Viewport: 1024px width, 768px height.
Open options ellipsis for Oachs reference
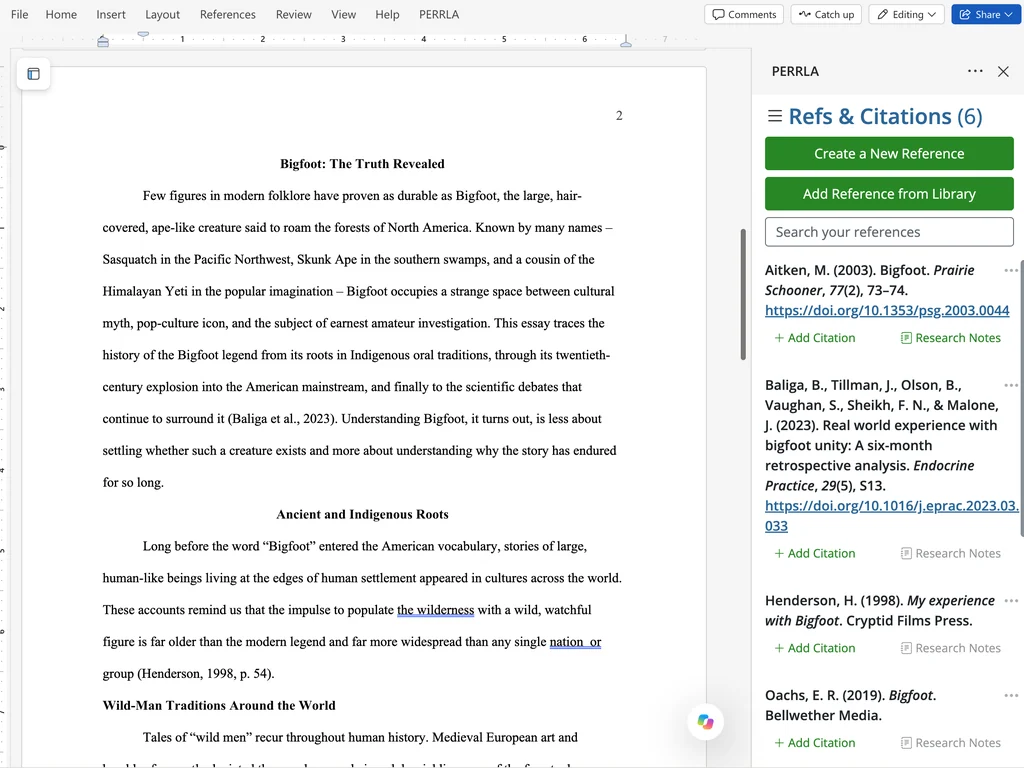[1010, 696]
